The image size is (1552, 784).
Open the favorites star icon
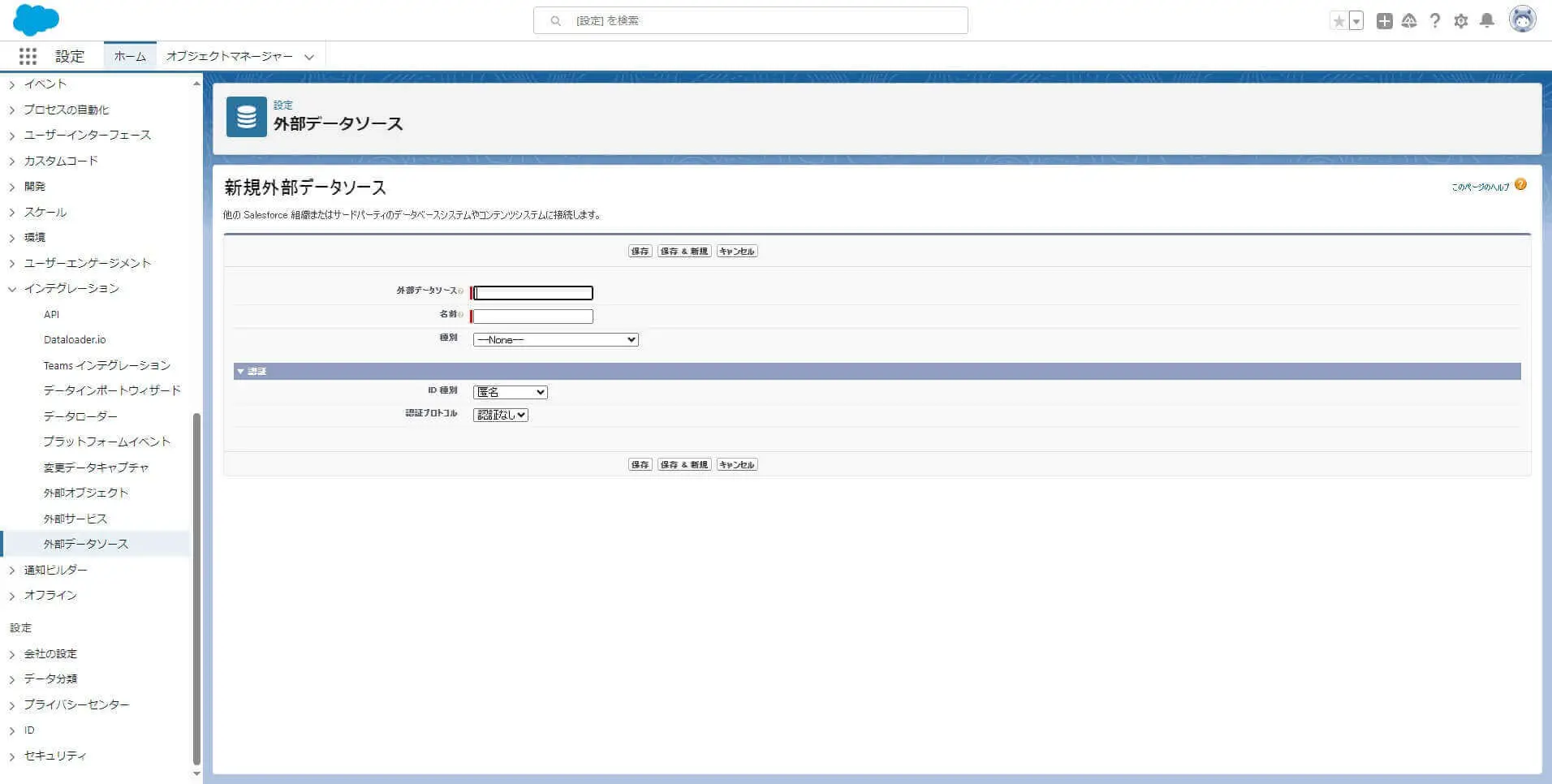pyautogui.click(x=1339, y=21)
